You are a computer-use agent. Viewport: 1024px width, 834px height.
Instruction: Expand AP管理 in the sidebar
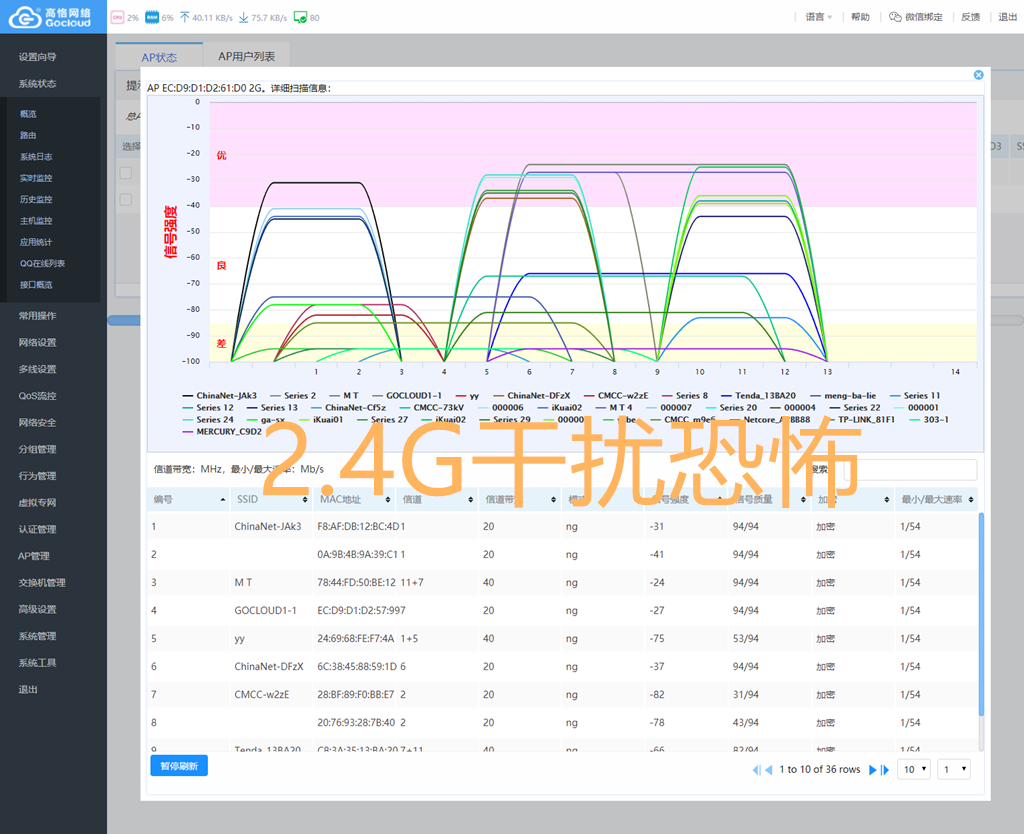point(34,556)
